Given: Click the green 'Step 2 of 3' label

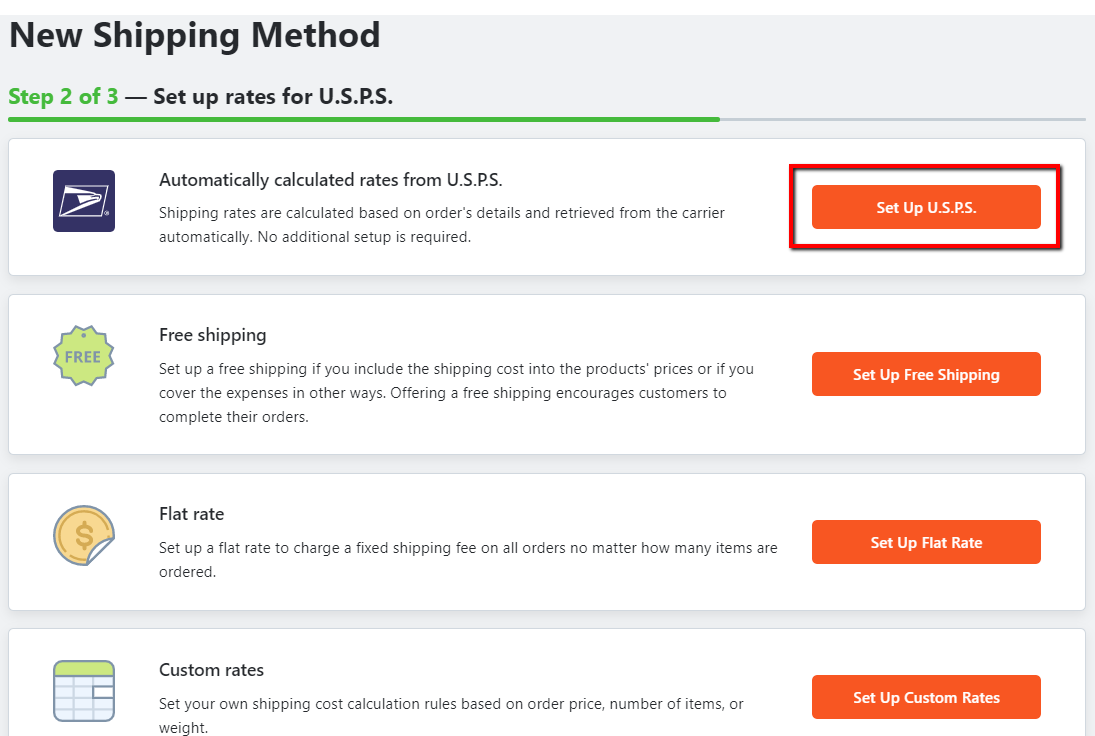Looking at the screenshot, I should point(63,97).
